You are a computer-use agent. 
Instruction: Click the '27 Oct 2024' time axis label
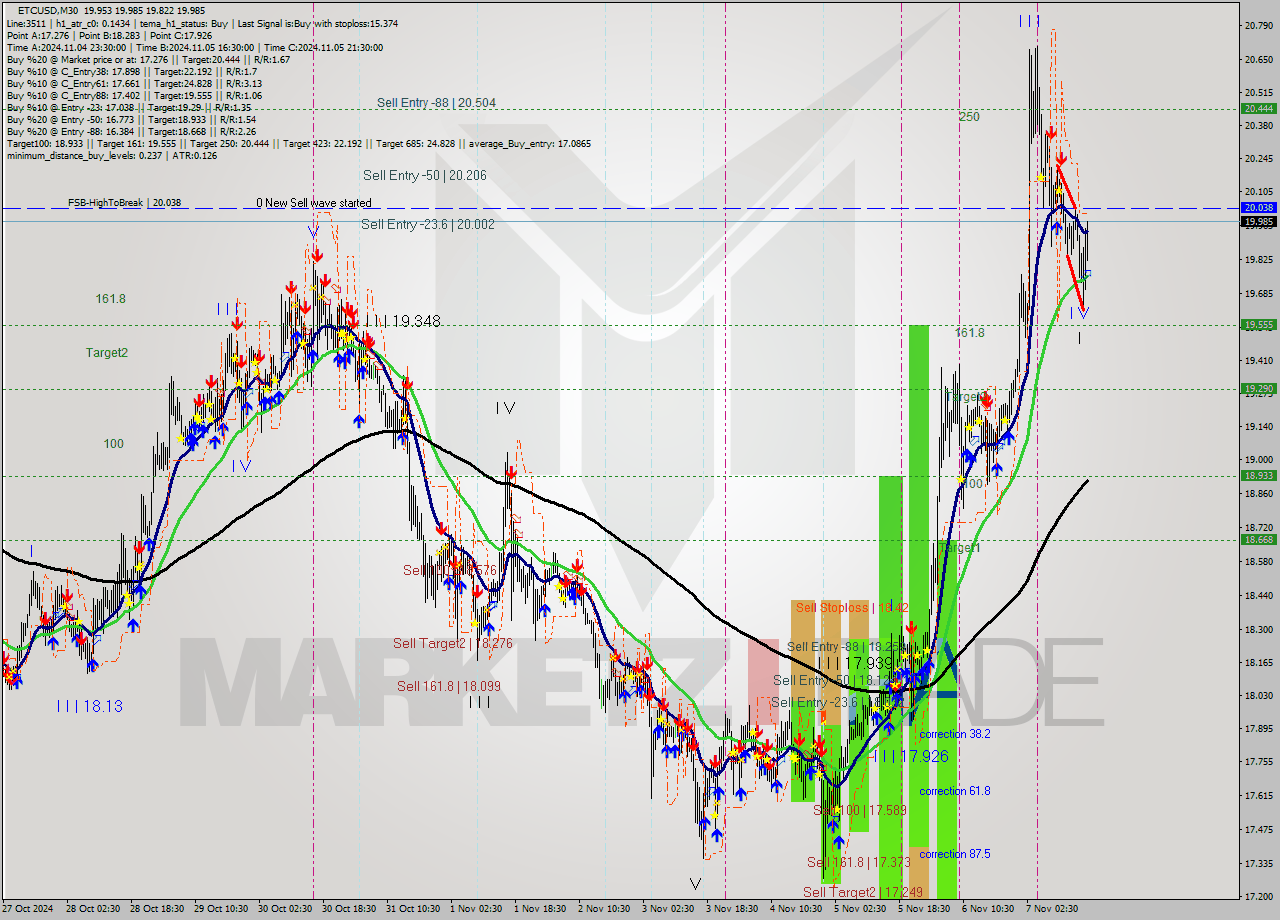point(27,909)
